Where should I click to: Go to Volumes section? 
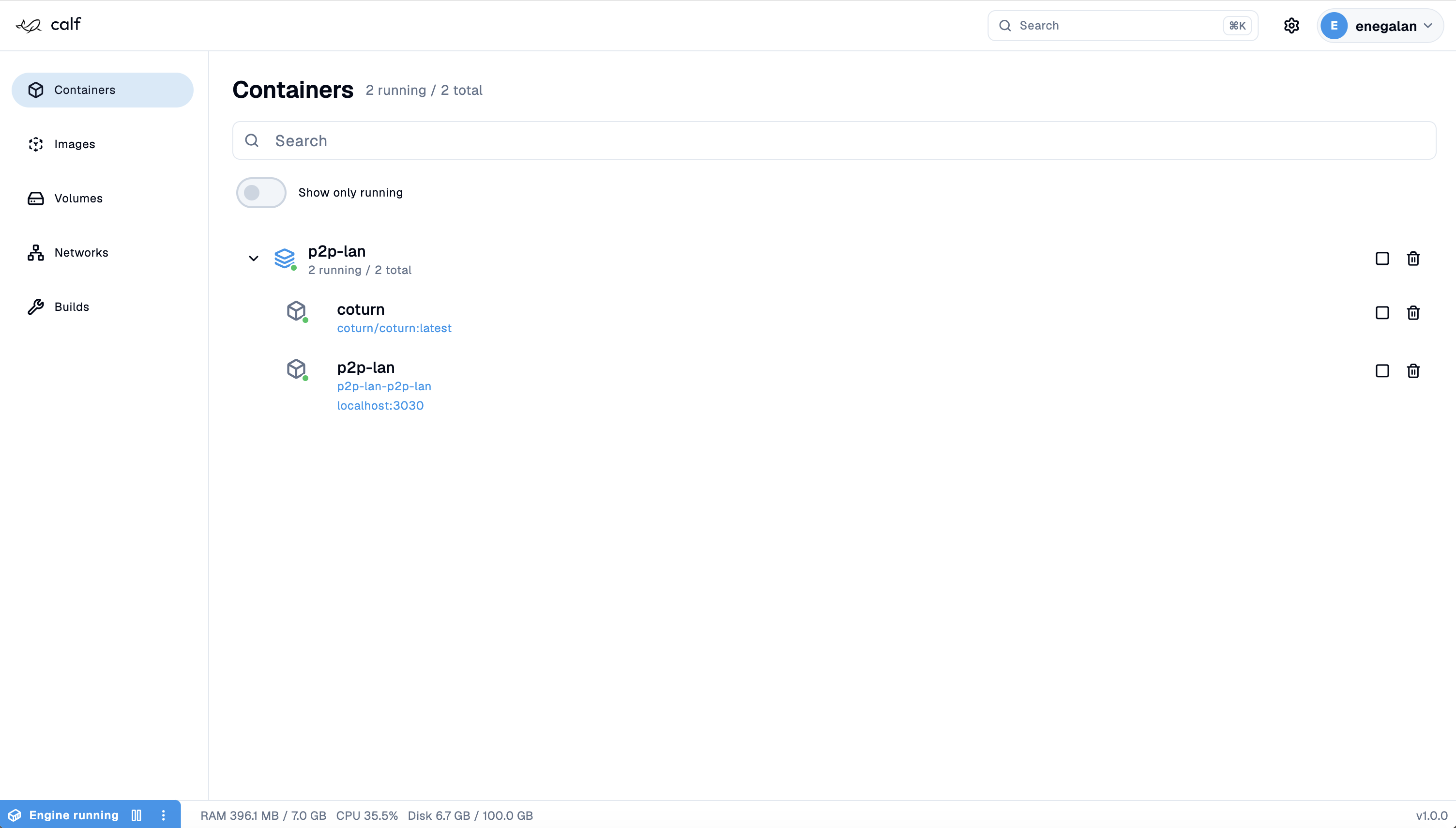click(102, 198)
